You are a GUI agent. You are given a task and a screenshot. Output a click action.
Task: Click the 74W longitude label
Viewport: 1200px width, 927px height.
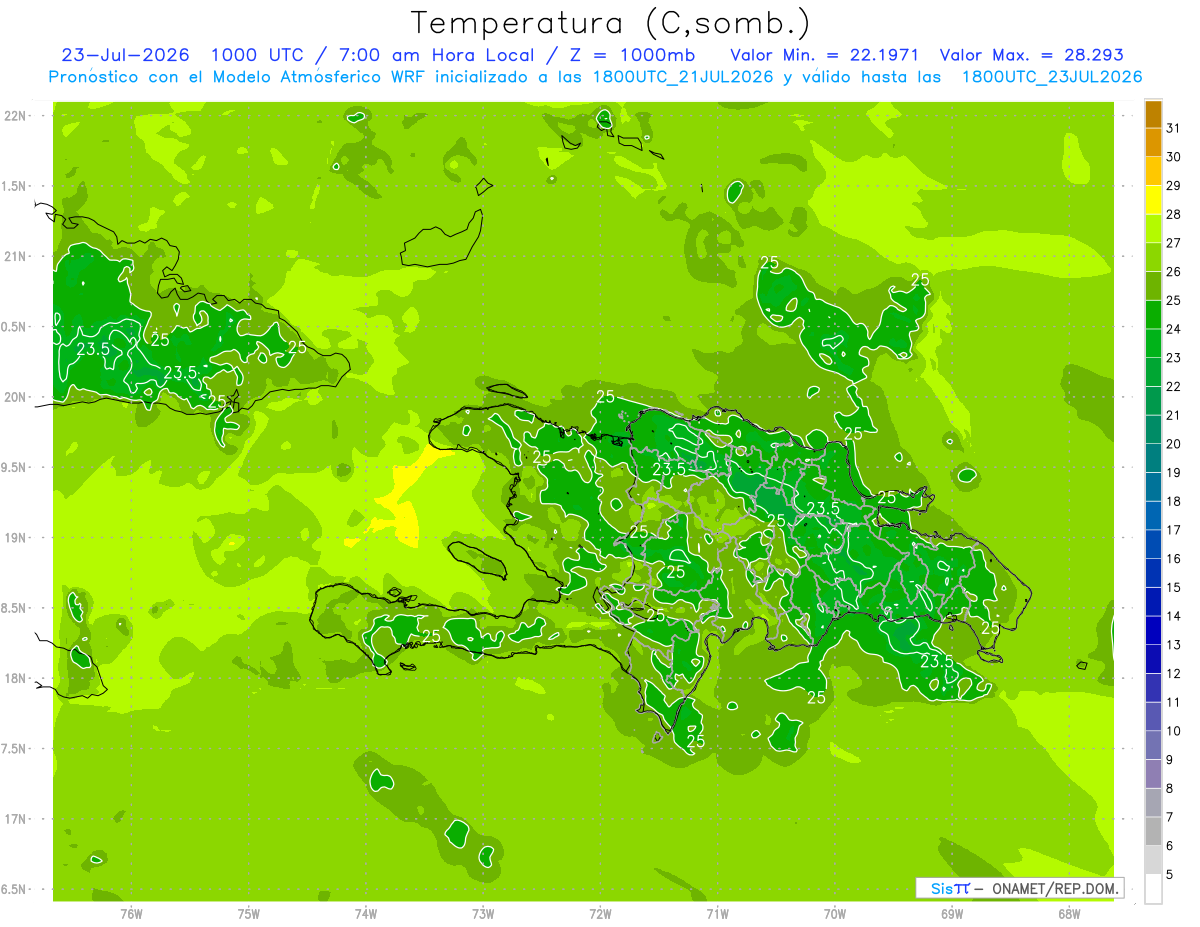[366, 914]
